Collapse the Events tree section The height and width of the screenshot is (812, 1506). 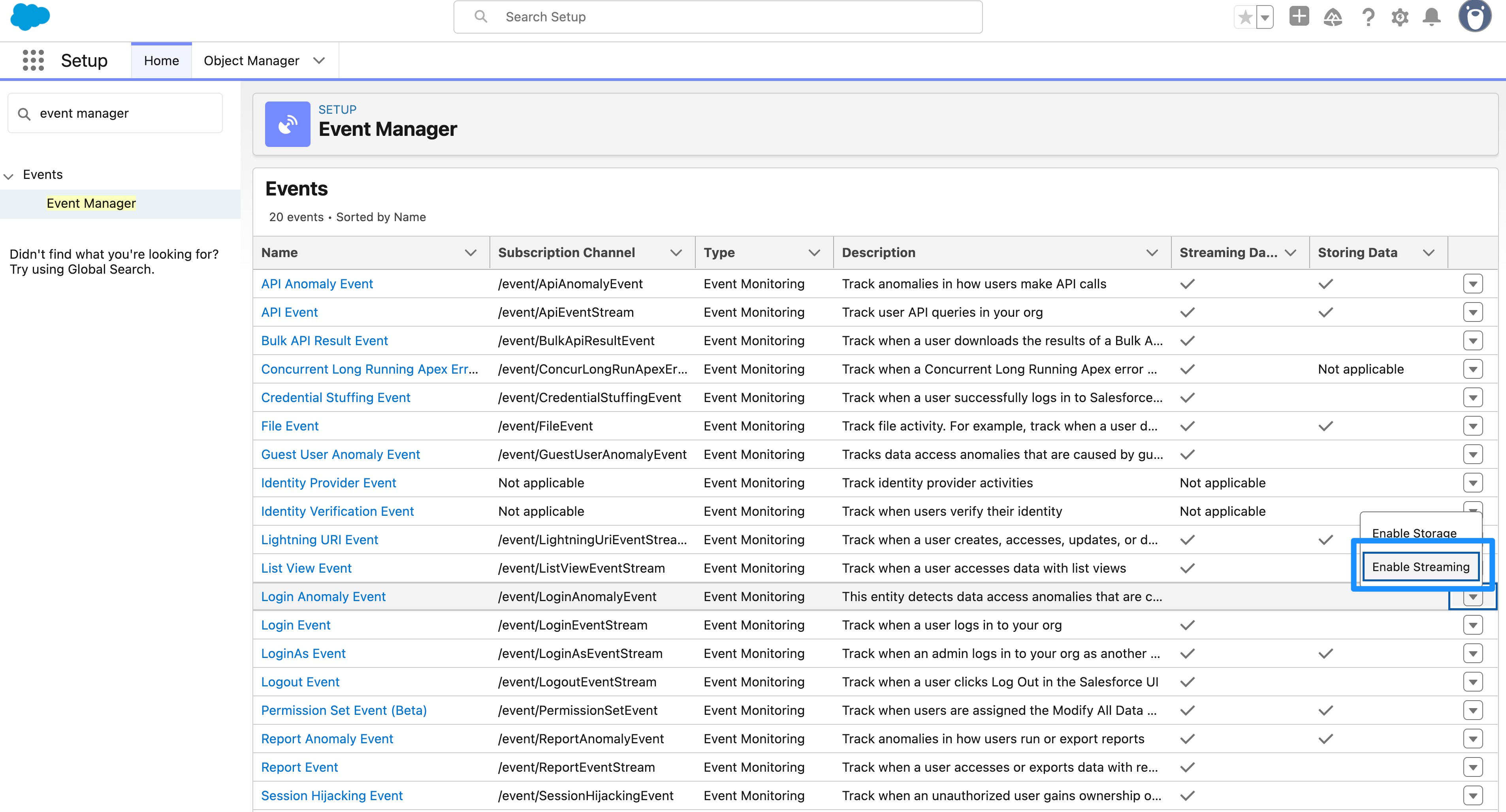[9, 175]
